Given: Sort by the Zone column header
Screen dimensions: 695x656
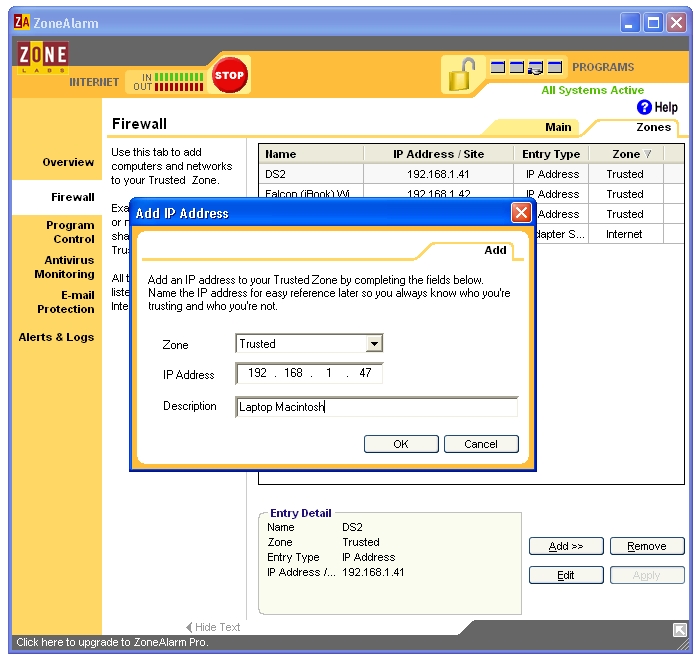Looking at the screenshot, I should coord(626,154).
